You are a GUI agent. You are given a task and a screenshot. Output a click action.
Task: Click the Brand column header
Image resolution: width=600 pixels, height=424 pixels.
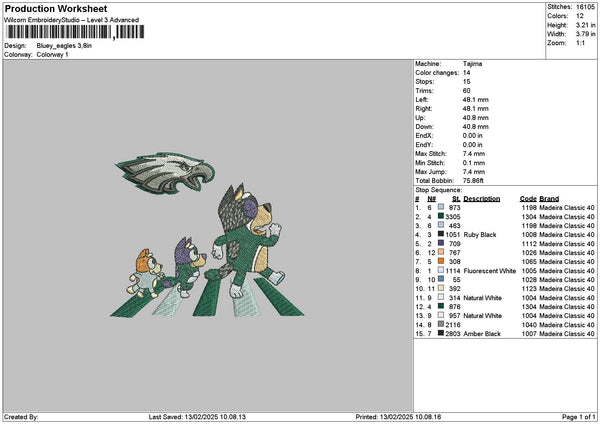tap(549, 199)
